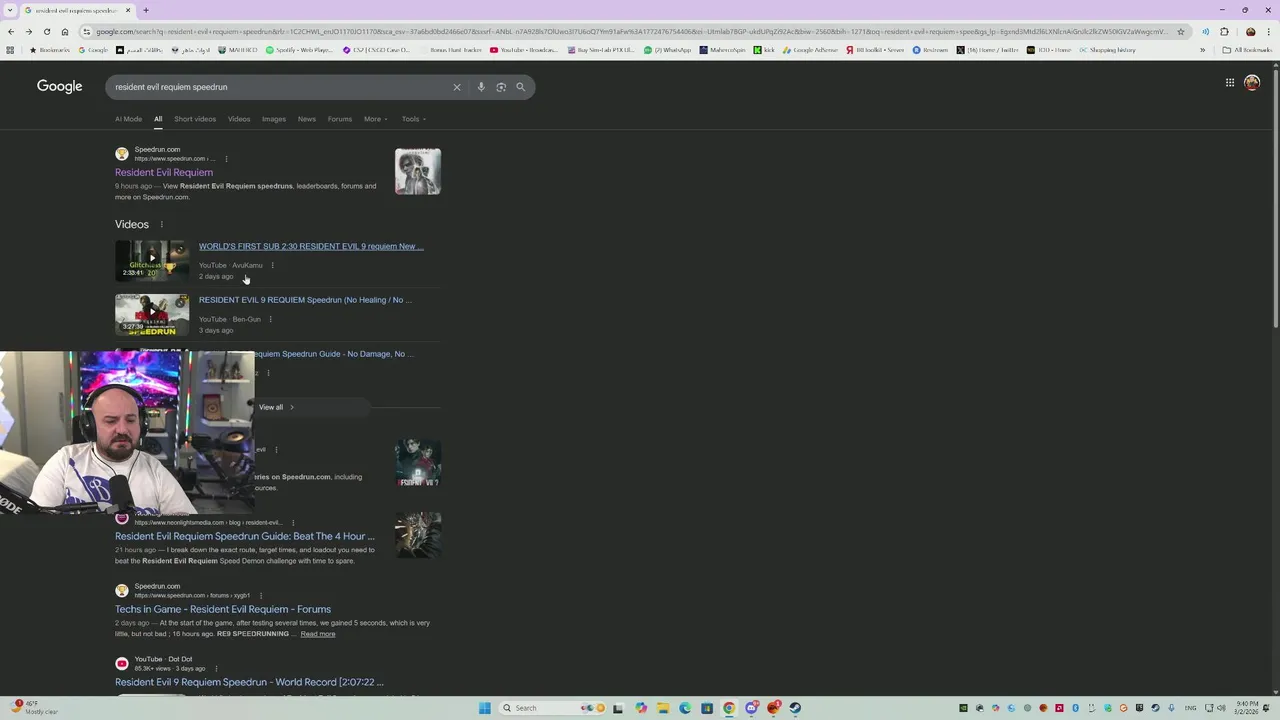Switch to the Videos tab

[x=239, y=119]
